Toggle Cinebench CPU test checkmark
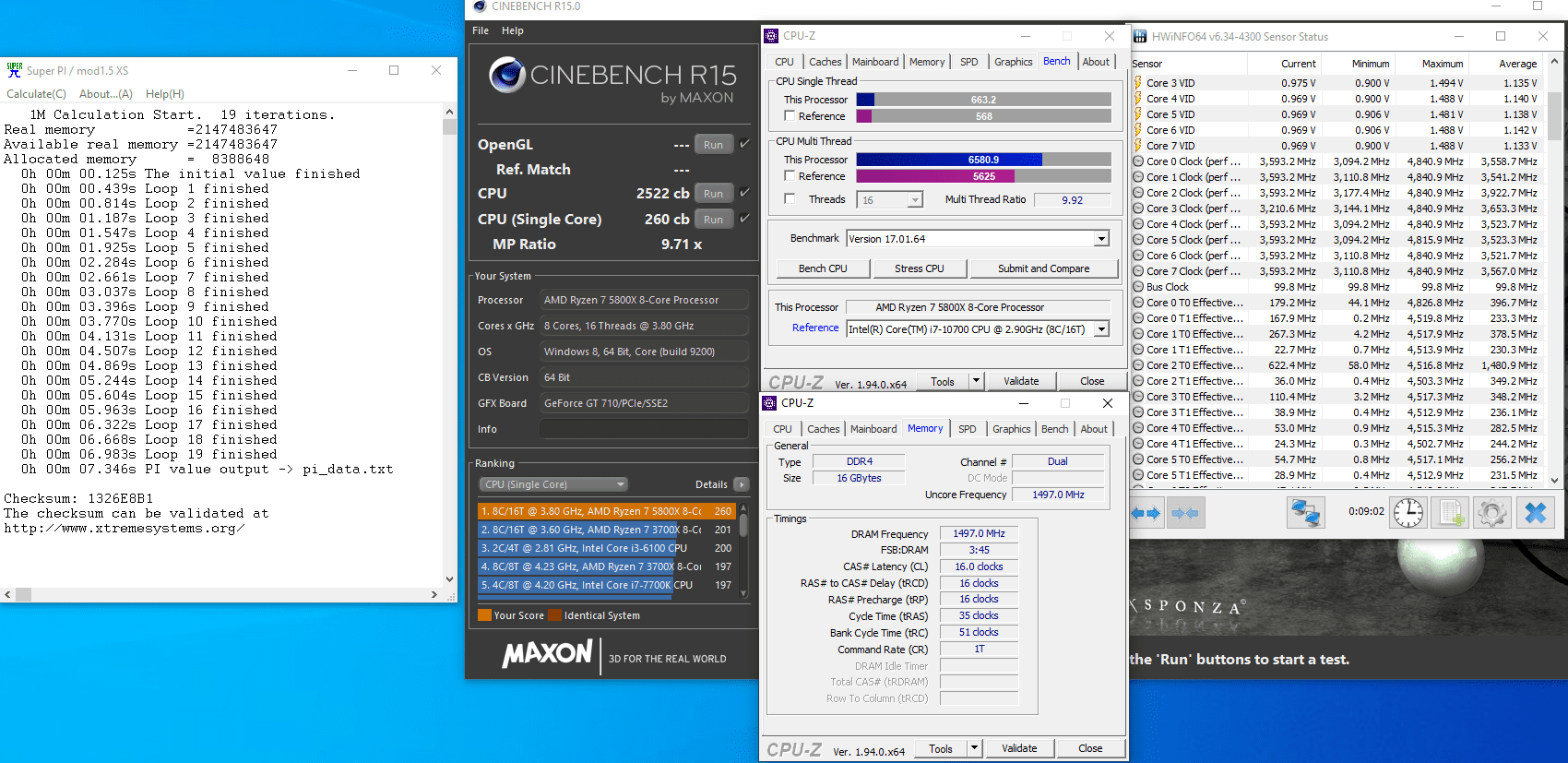The height and width of the screenshot is (763, 1568). click(744, 193)
